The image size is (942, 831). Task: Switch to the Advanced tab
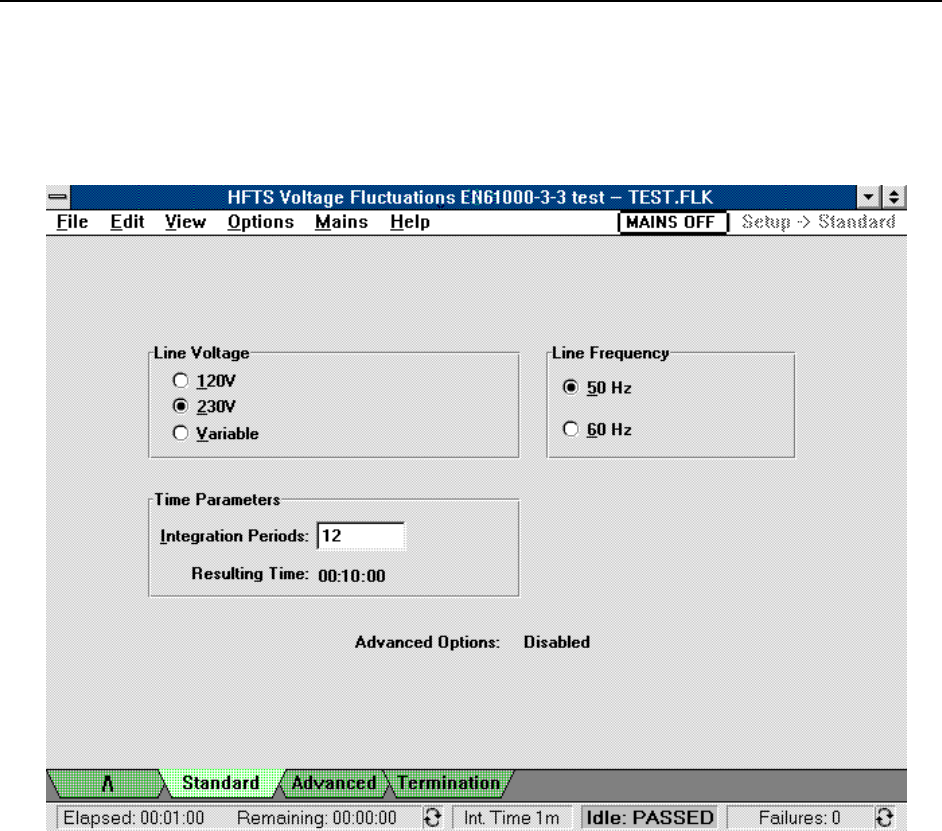click(x=333, y=783)
